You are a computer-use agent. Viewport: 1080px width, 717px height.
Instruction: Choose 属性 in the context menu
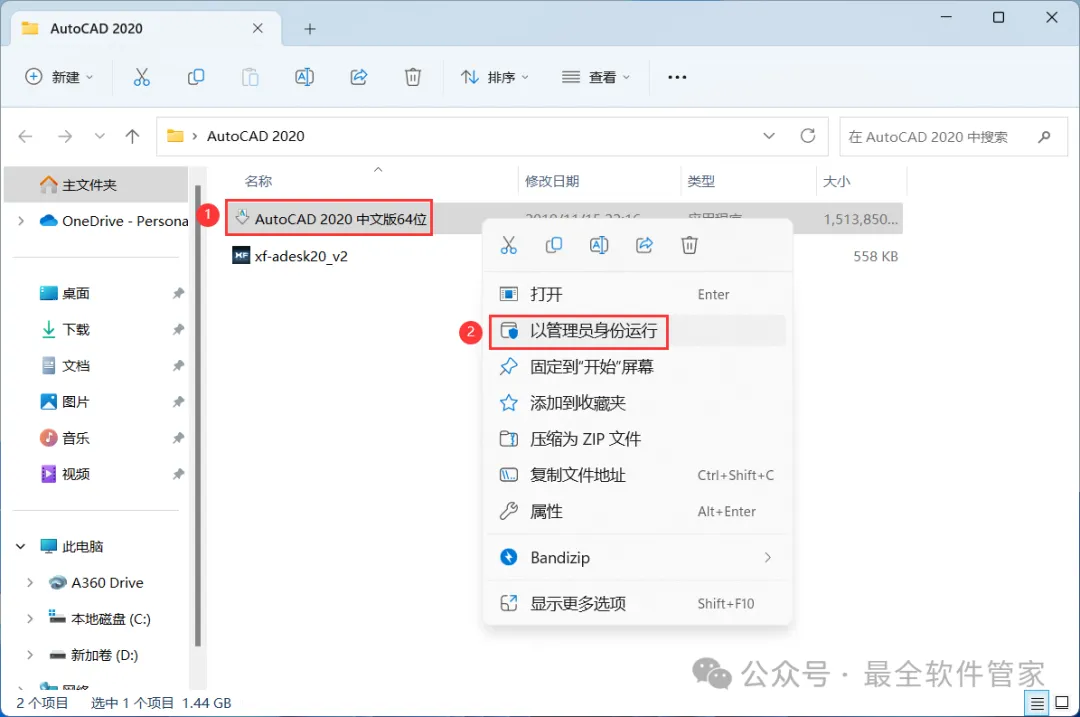click(x=637, y=512)
